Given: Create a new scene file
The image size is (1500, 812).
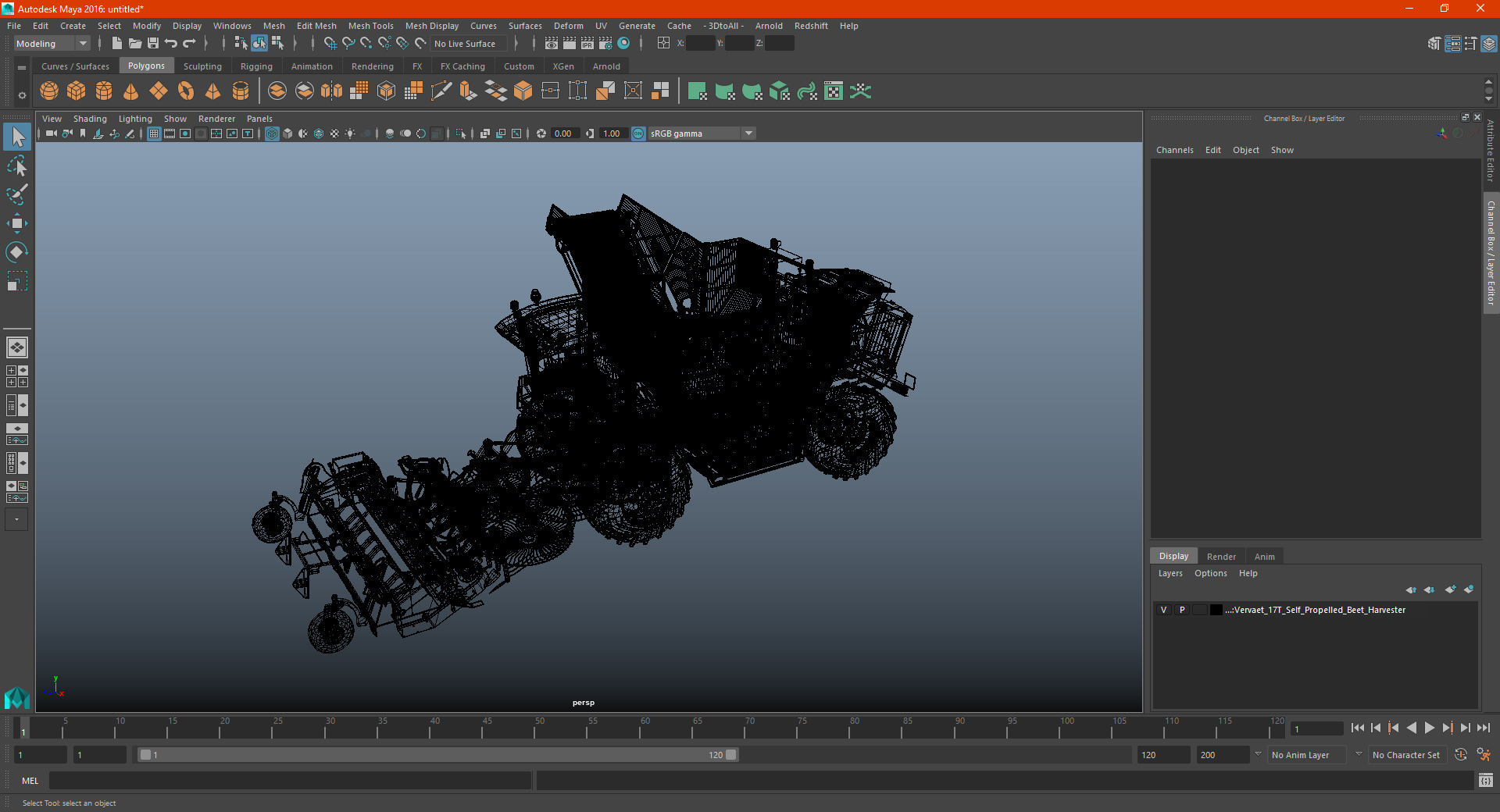Looking at the screenshot, I should pyautogui.click(x=117, y=43).
